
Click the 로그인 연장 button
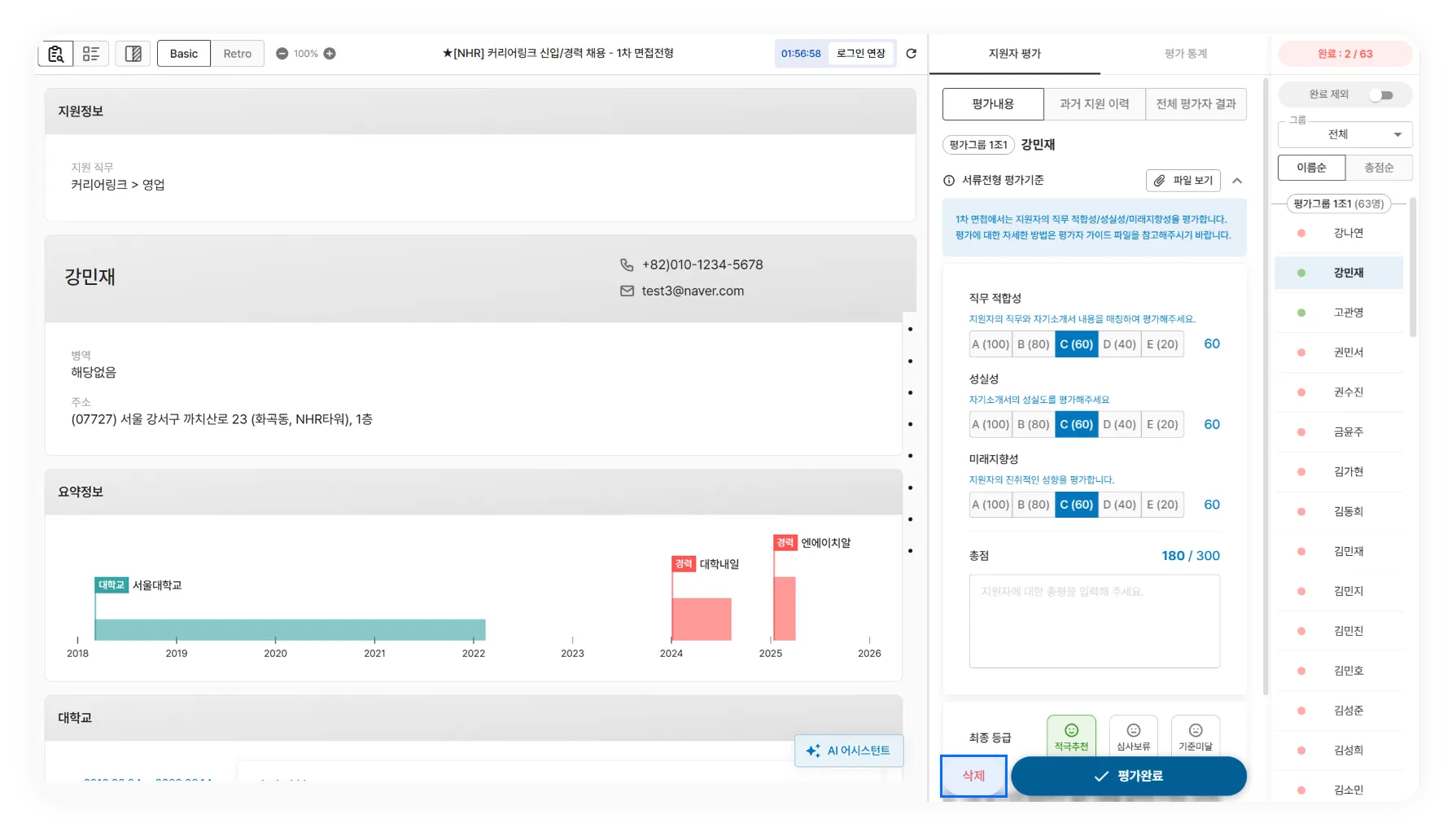[x=861, y=54]
